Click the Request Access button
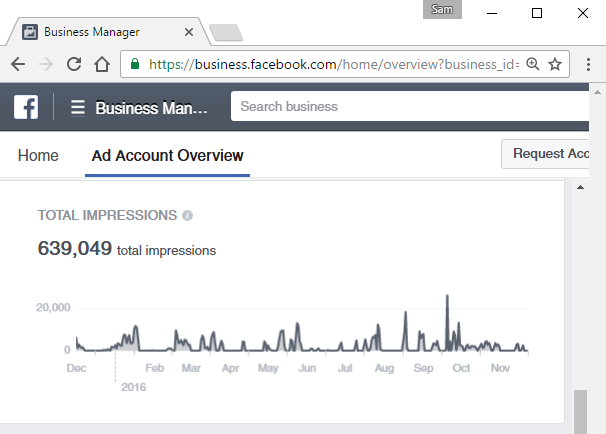Viewport: 606px width, 434px height. 545,154
